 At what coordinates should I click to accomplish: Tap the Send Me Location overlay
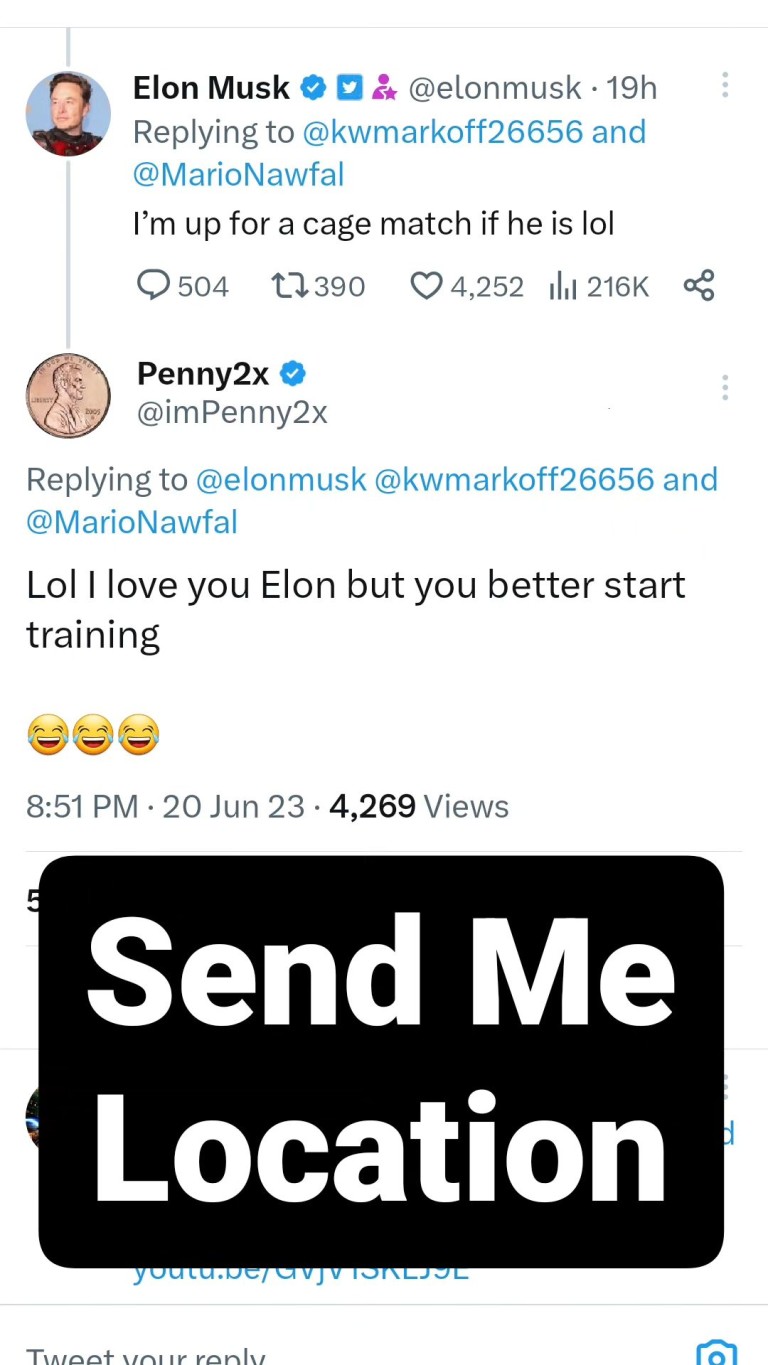point(381,1060)
